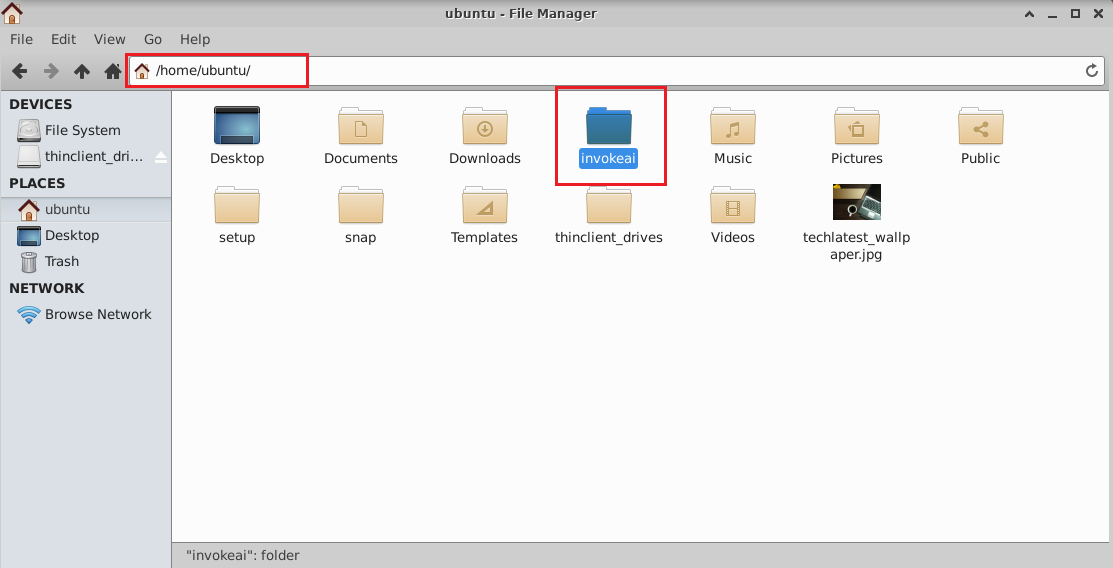The width and height of the screenshot is (1113, 568).
Task: Open the Go menu
Action: (x=153, y=39)
